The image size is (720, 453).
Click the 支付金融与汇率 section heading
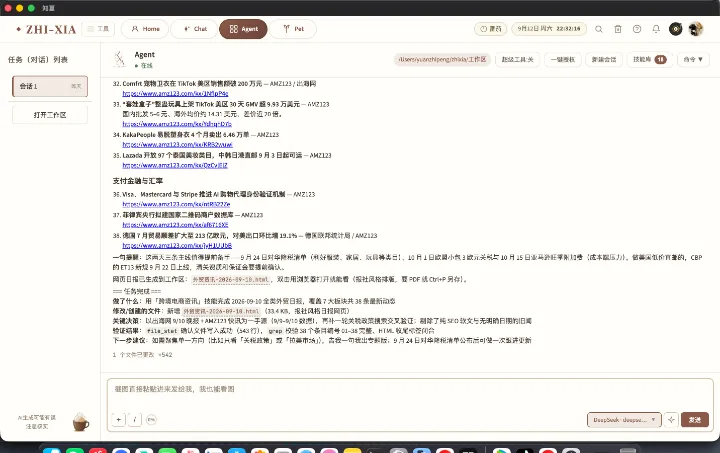tap(138, 181)
